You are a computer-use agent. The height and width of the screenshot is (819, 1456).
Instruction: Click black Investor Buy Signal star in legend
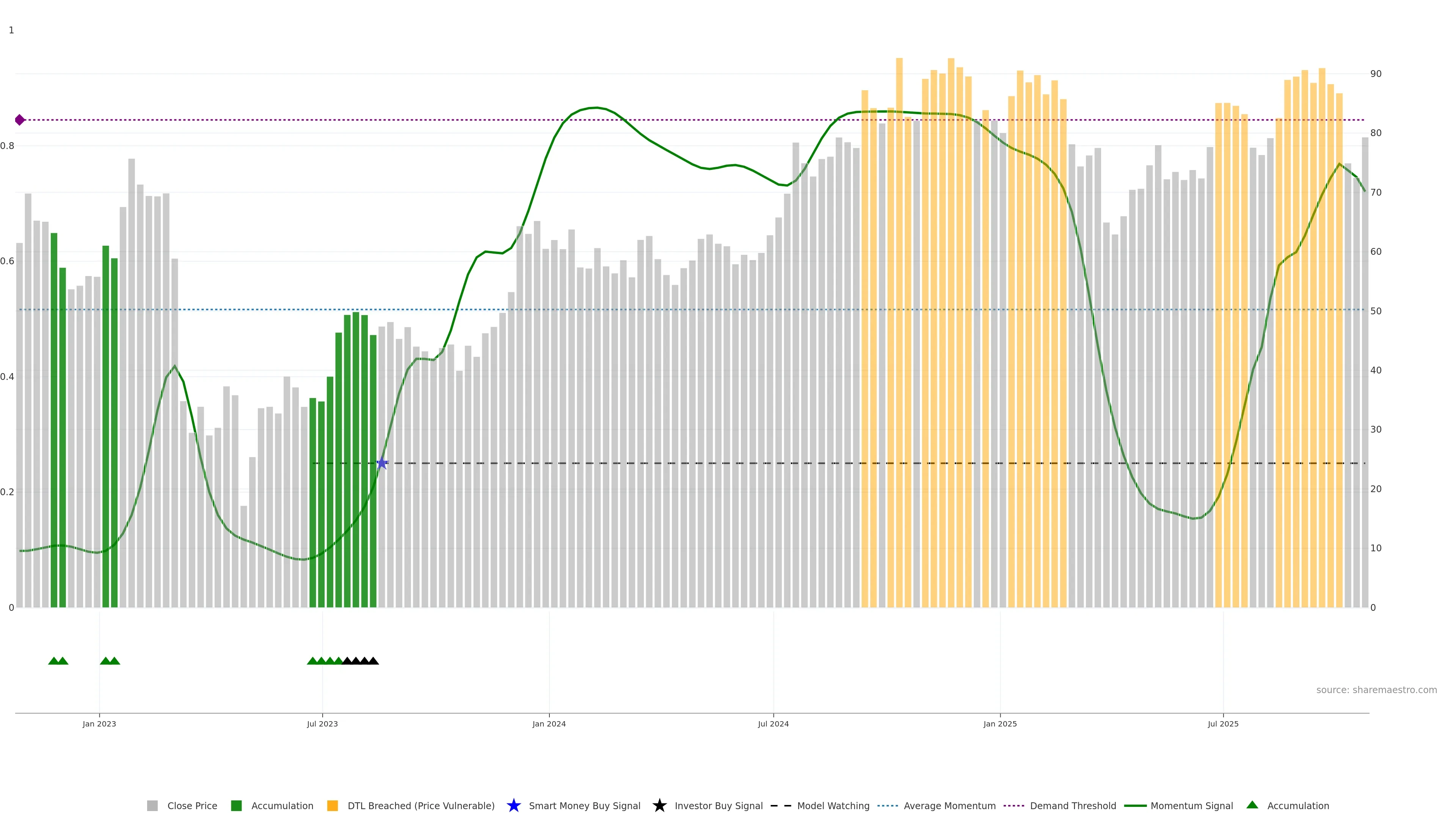(659, 805)
